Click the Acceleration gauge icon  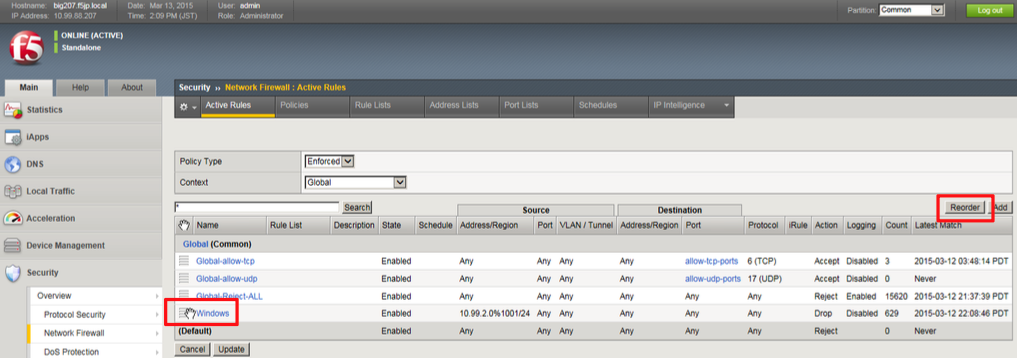pos(14,219)
